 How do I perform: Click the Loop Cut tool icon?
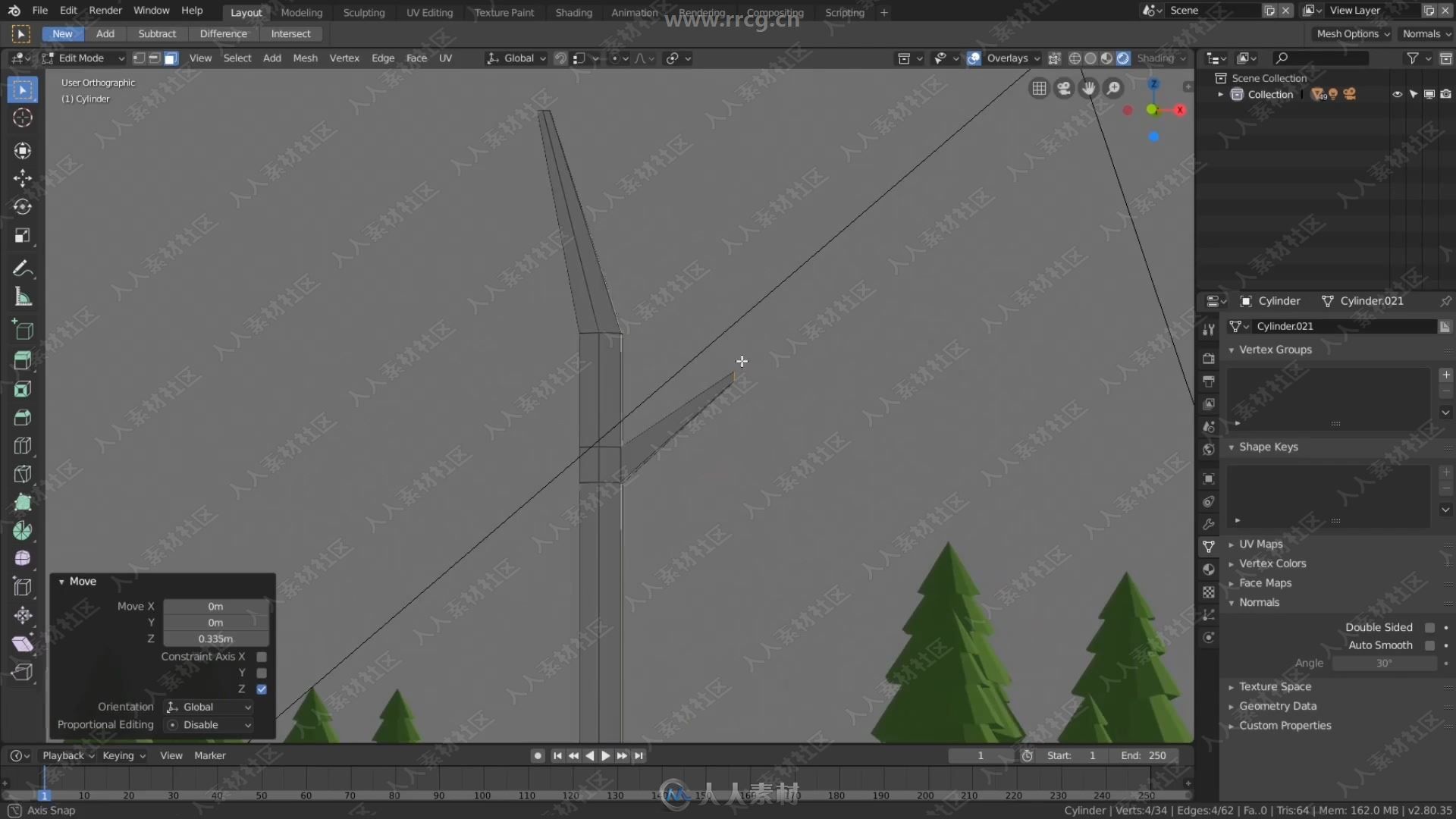pos(22,447)
